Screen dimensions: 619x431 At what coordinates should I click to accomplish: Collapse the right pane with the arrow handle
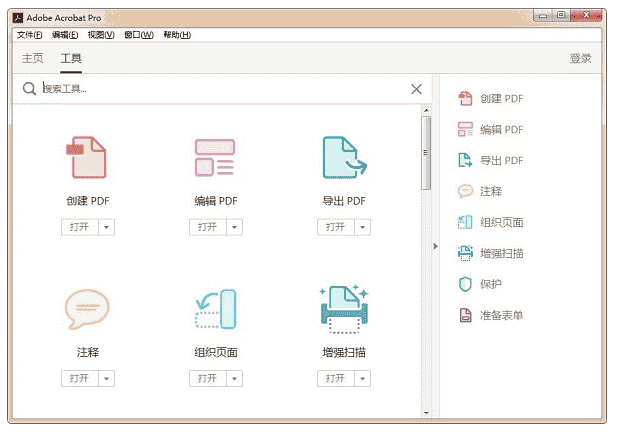point(435,246)
